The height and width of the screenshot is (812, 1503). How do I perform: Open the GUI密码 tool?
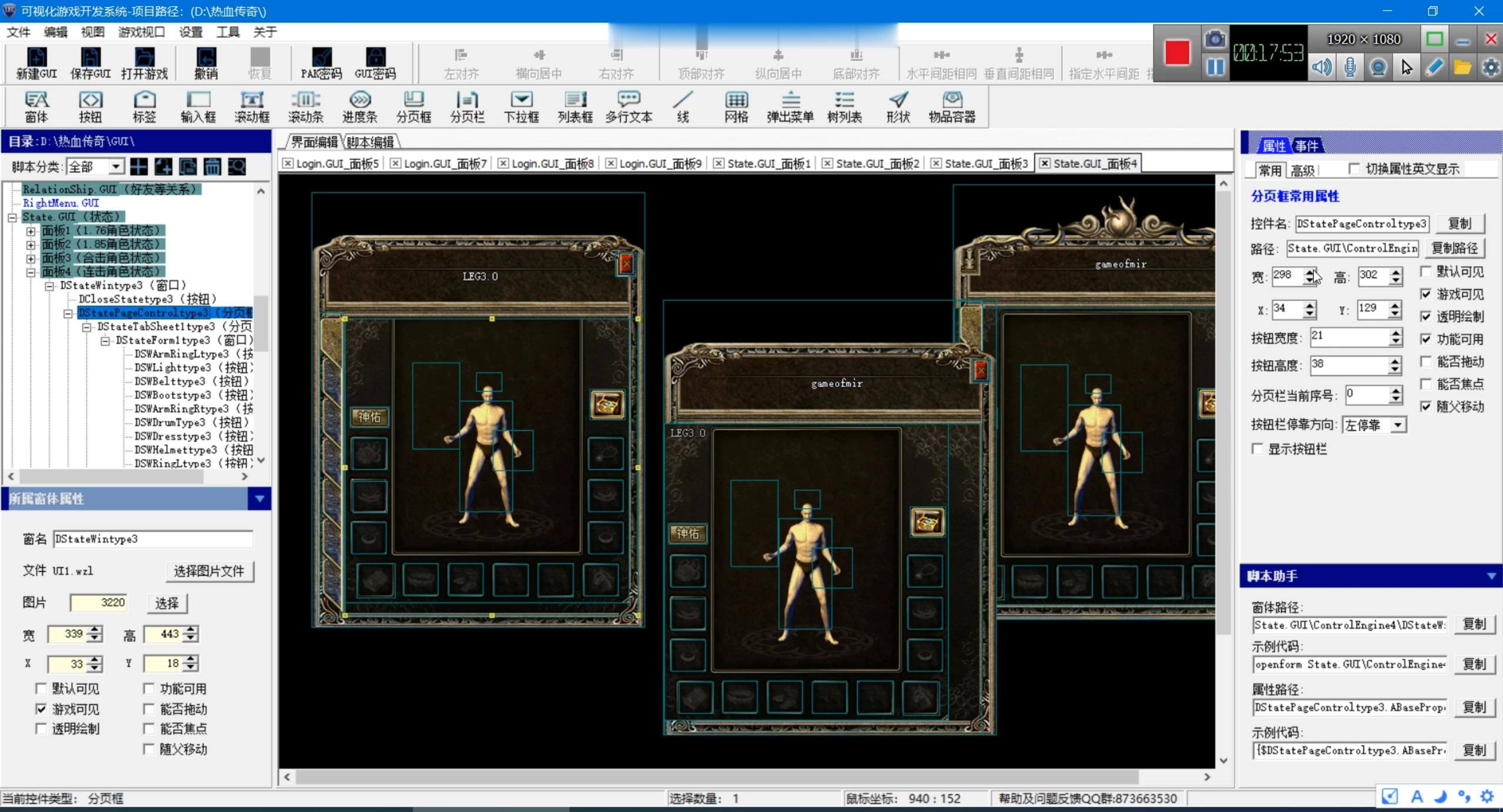coord(375,63)
